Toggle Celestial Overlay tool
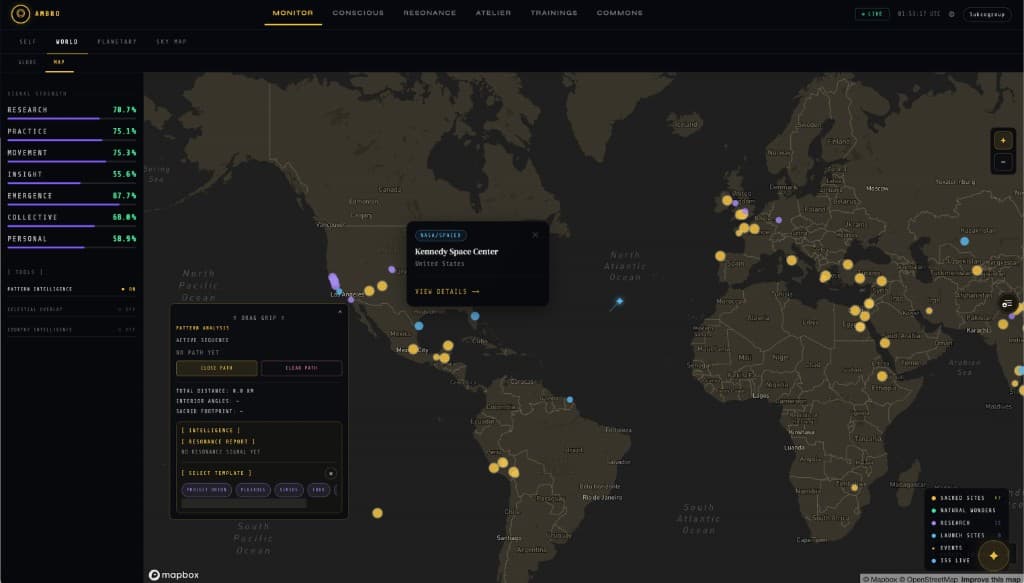The width and height of the screenshot is (1024, 583). click(71, 309)
